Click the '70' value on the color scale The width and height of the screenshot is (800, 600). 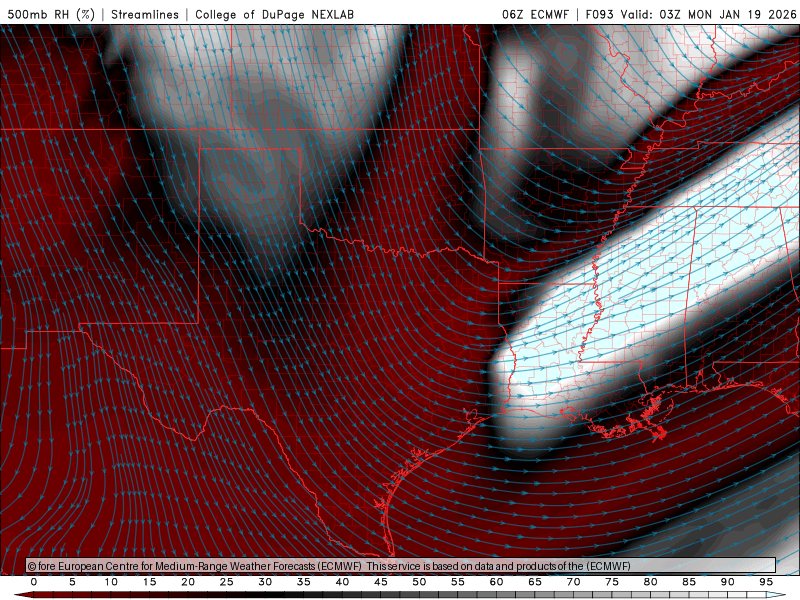(x=573, y=582)
